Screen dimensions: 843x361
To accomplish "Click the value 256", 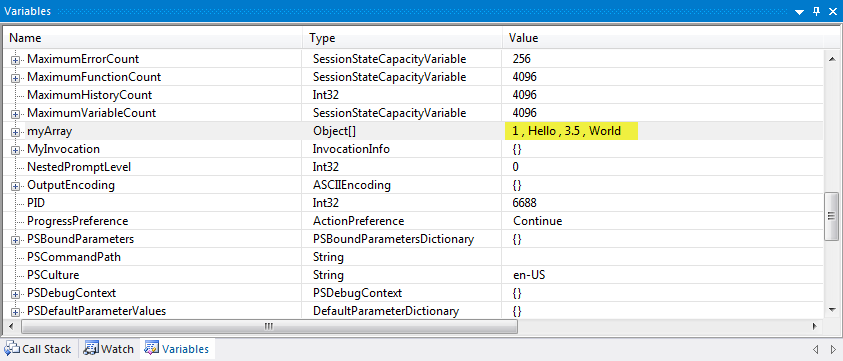I will coord(521,59).
